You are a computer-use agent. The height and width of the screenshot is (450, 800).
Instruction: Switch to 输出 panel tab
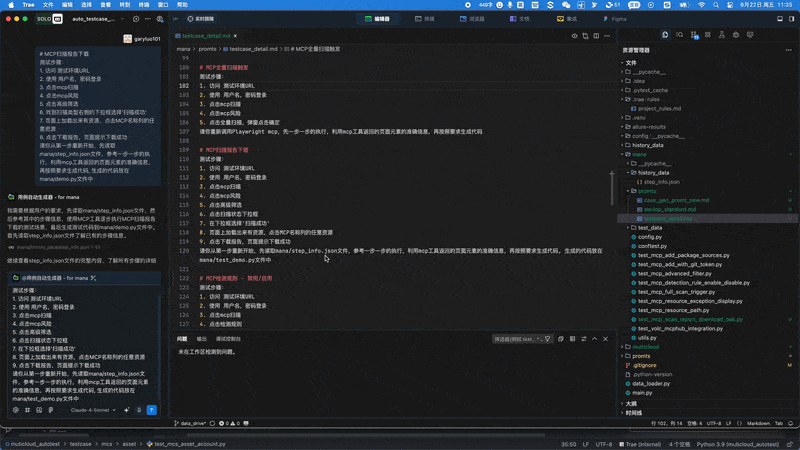[202, 339]
